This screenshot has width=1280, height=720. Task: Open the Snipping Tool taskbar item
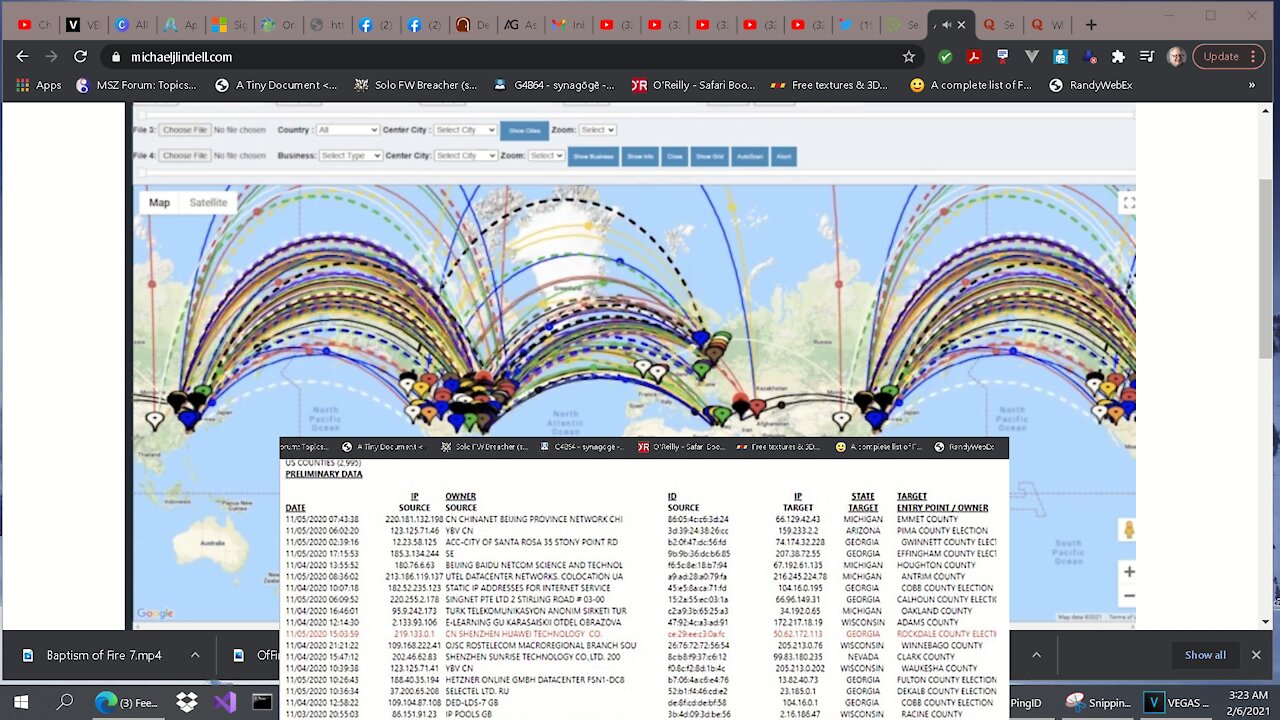point(1096,702)
